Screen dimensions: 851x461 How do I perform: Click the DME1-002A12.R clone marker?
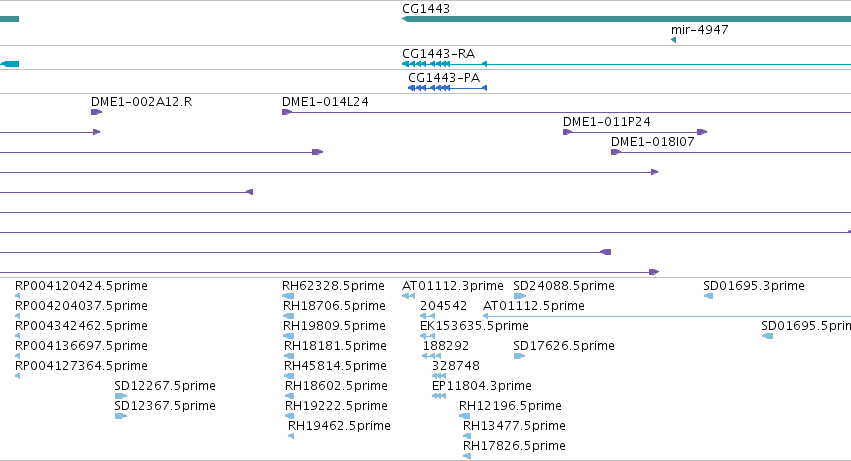(97, 112)
